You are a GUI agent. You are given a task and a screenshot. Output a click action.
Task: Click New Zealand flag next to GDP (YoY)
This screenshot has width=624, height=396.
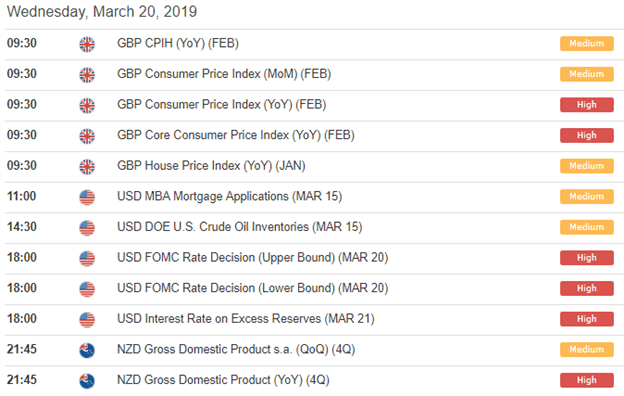click(87, 381)
